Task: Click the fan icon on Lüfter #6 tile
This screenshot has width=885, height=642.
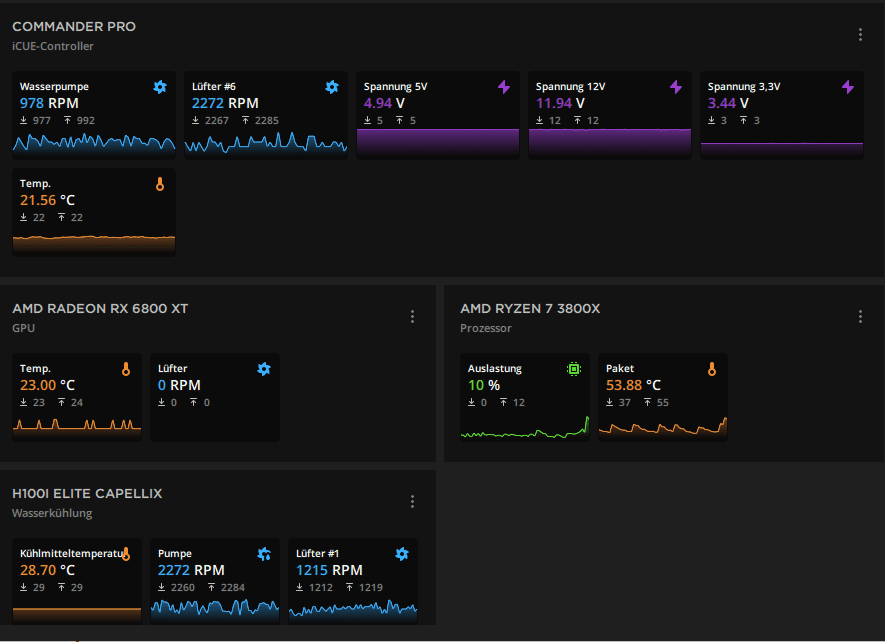Action: [332, 87]
